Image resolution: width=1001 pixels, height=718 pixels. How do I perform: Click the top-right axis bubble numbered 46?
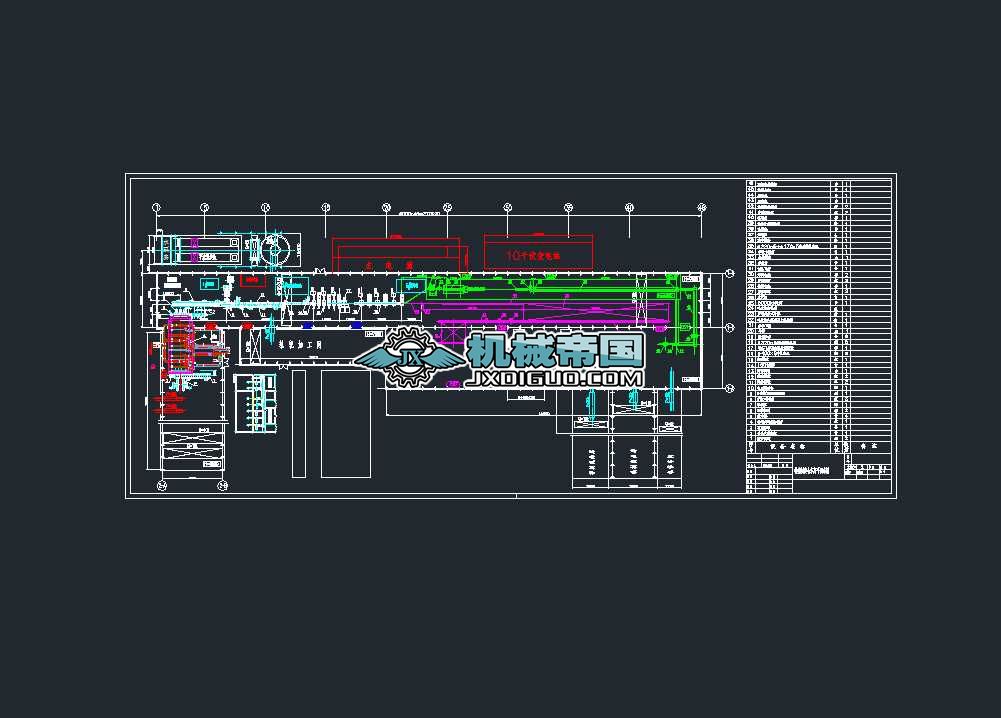click(702, 207)
